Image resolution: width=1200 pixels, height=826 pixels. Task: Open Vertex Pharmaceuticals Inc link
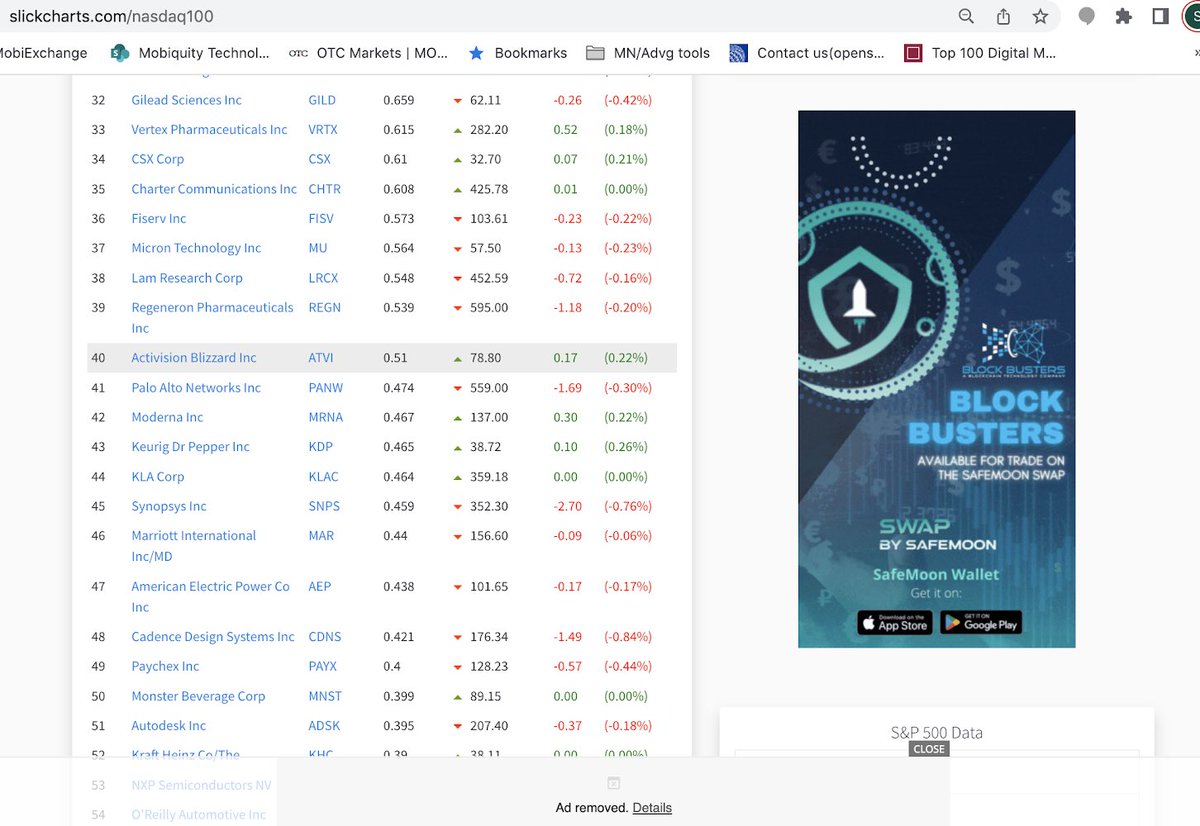pyautogui.click(x=209, y=130)
